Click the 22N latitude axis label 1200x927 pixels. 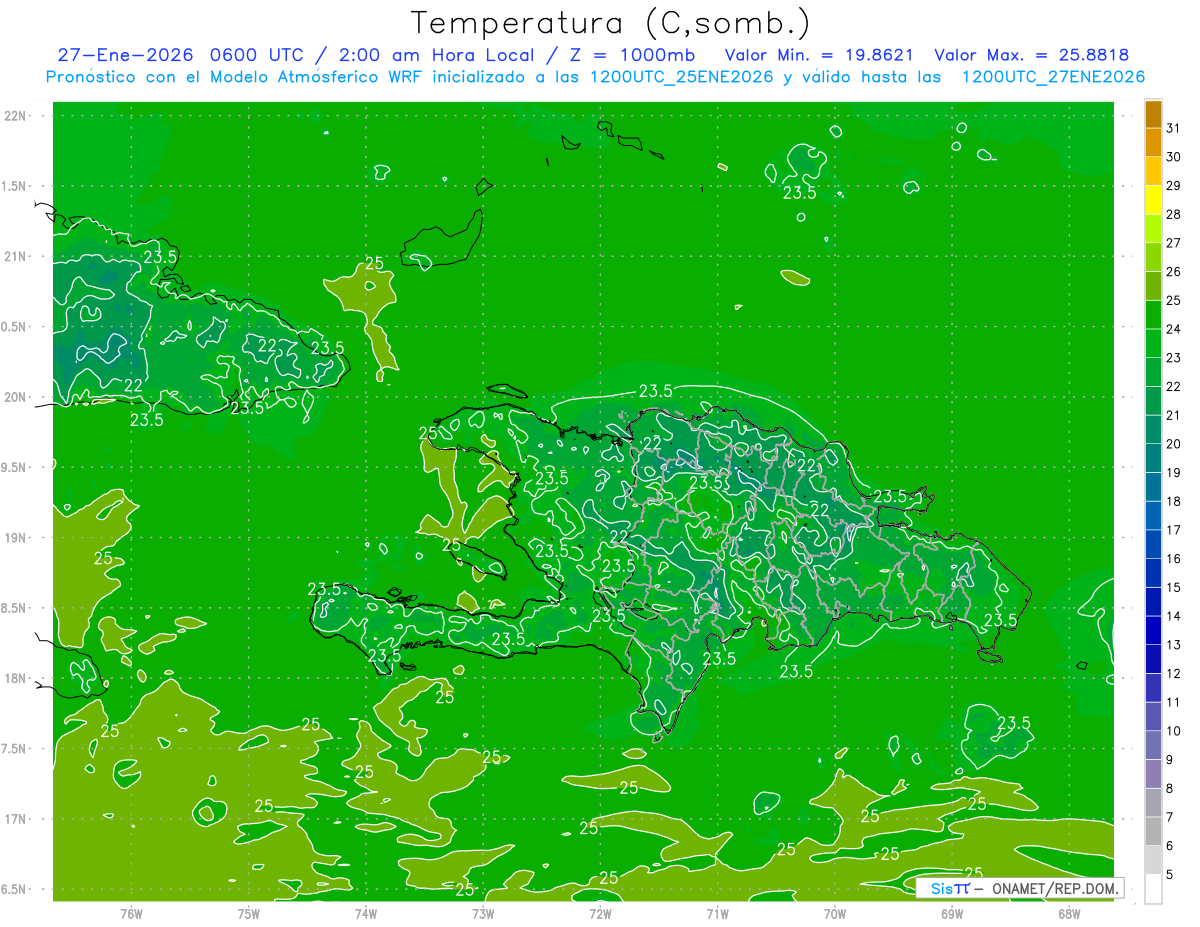point(16,116)
